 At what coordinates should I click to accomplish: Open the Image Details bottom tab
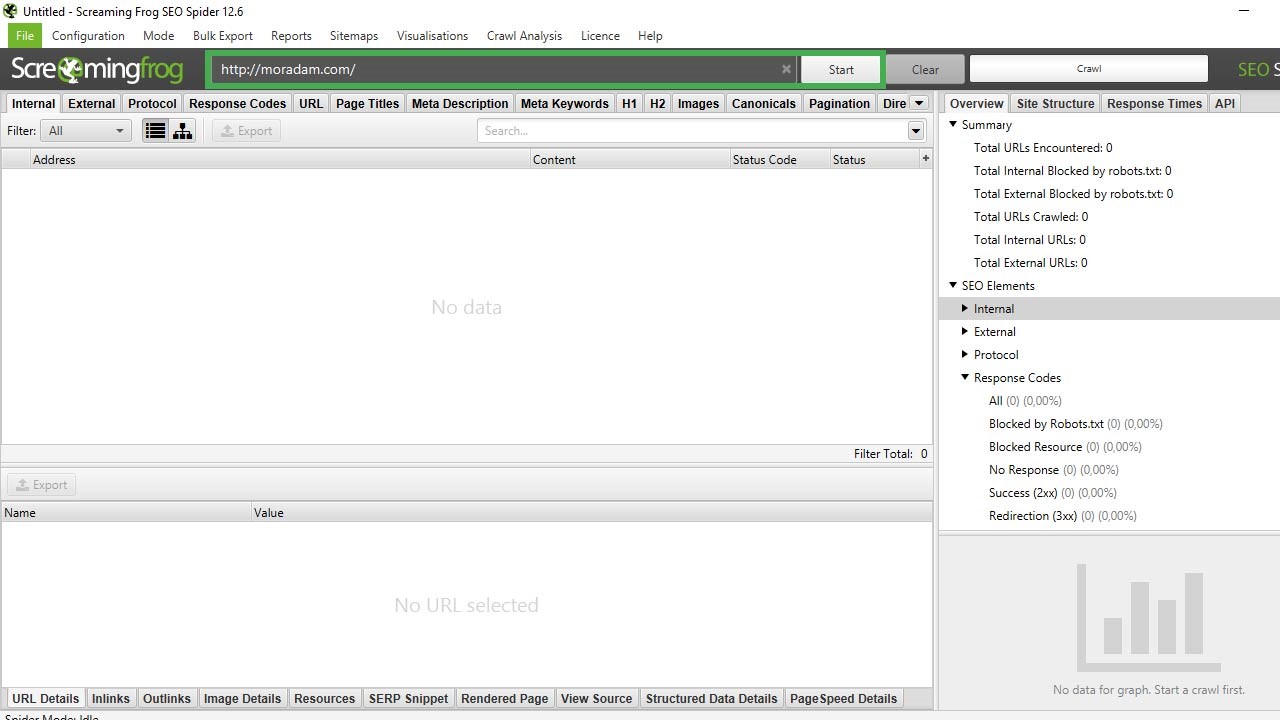tap(242, 698)
